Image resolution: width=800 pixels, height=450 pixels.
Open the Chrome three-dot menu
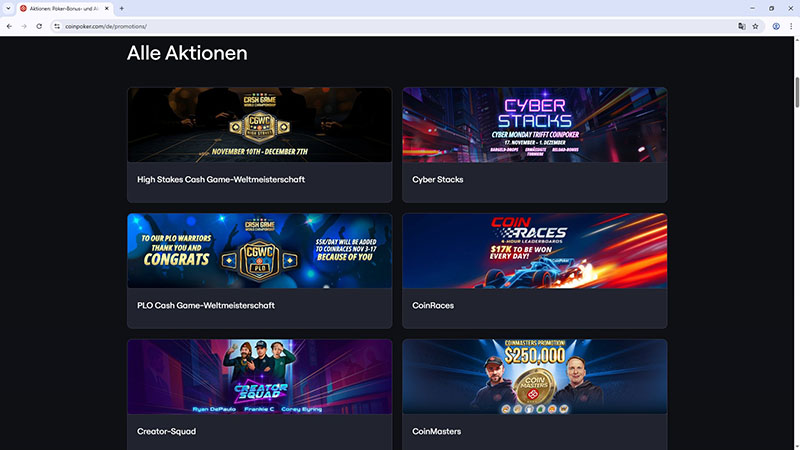(791, 26)
